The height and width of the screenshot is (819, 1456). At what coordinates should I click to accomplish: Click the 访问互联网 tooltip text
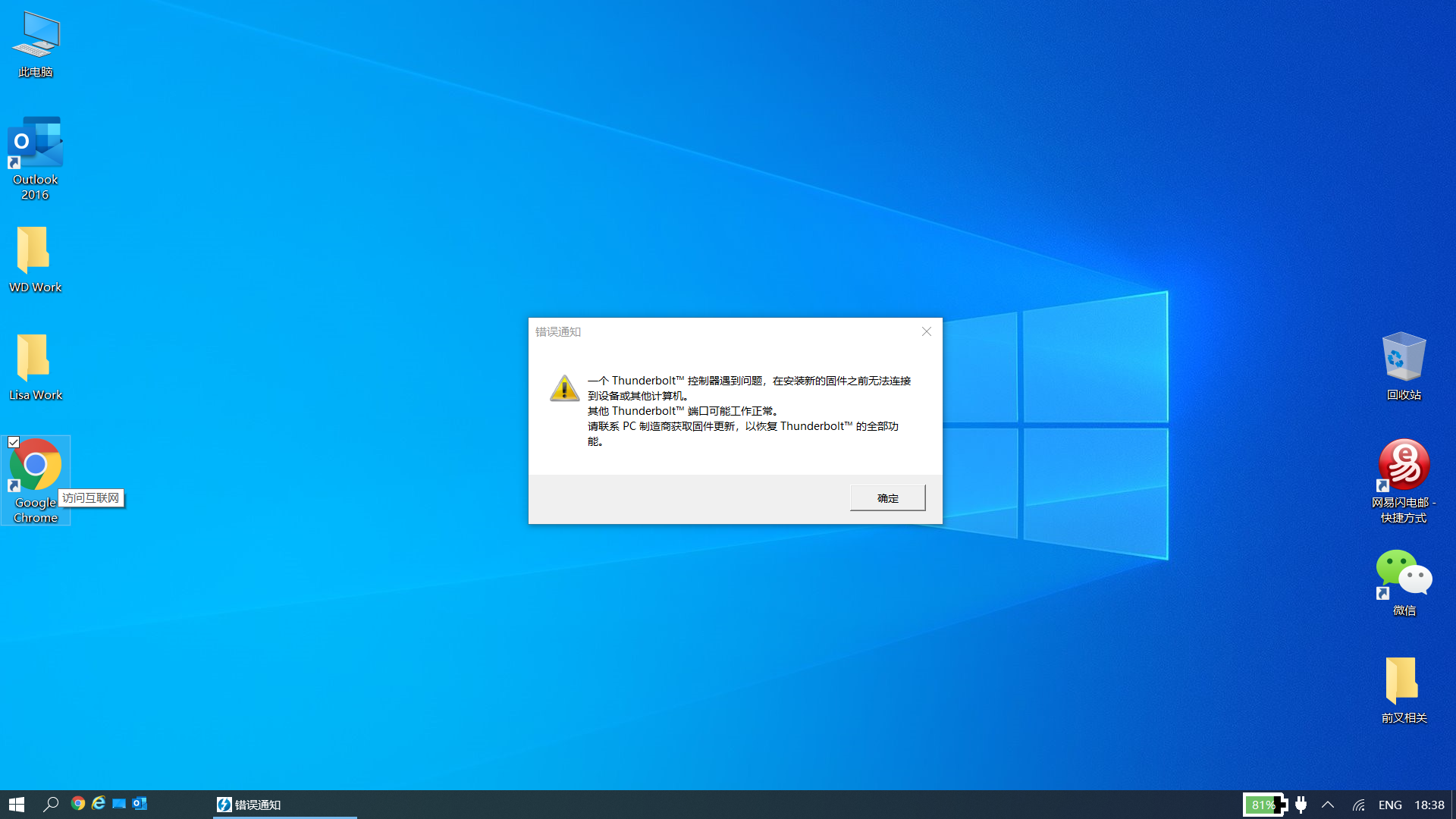click(x=91, y=498)
